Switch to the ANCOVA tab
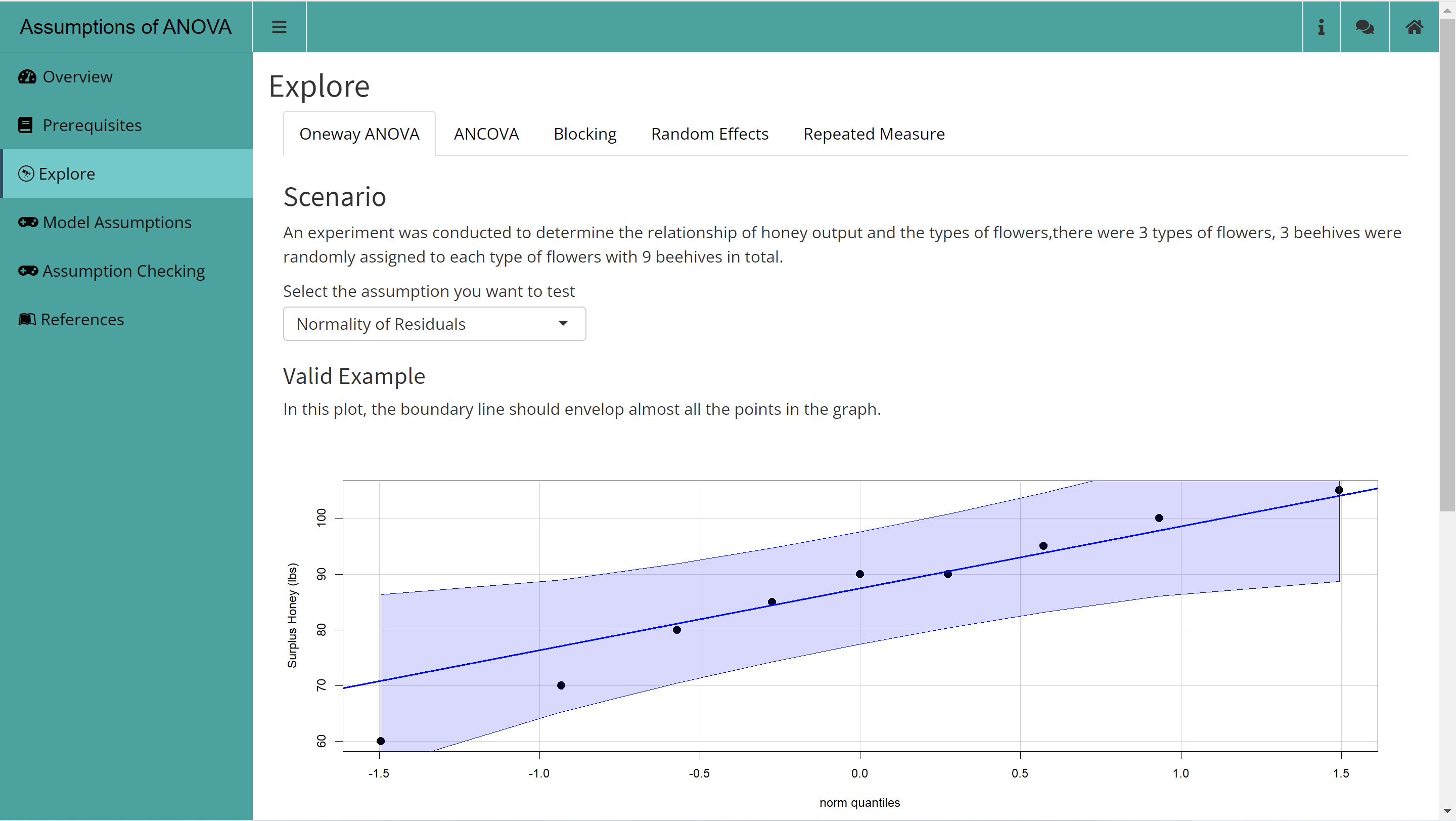The width and height of the screenshot is (1456, 821). tap(486, 134)
